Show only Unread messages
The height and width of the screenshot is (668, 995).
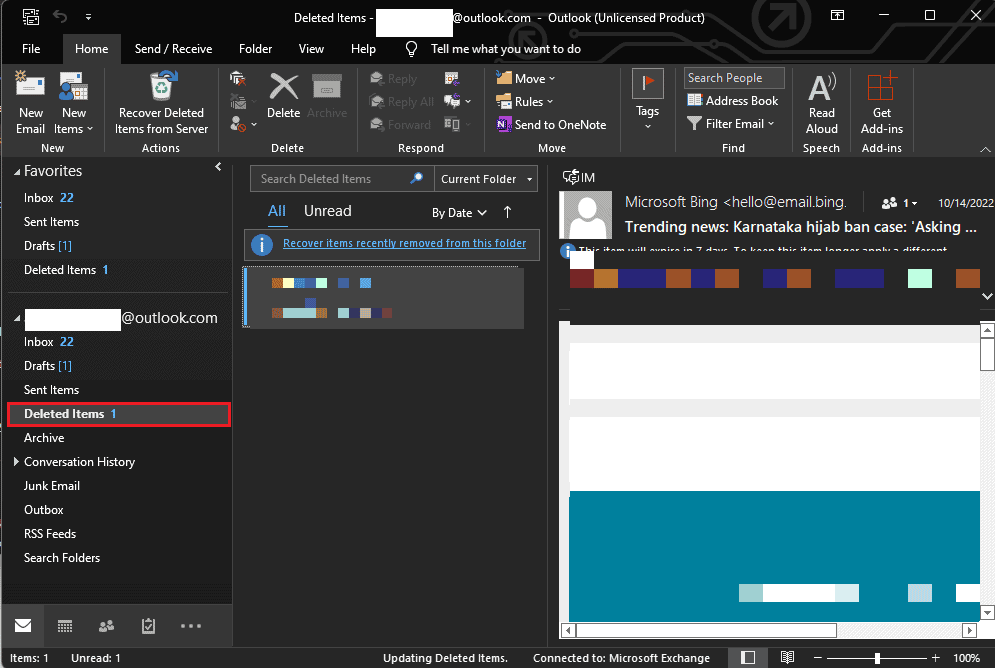point(327,211)
